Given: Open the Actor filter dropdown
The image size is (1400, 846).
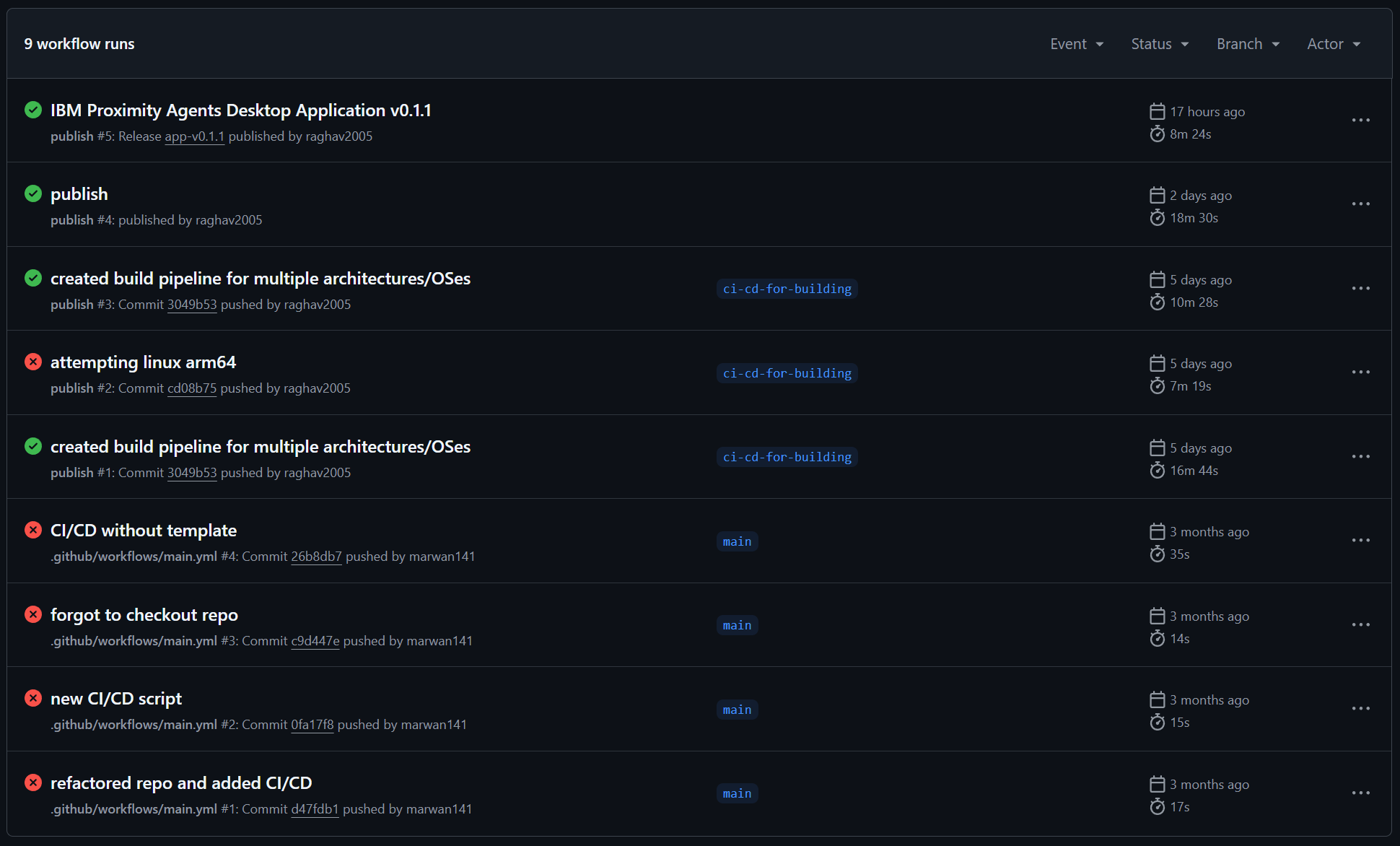Looking at the screenshot, I should click(x=1333, y=44).
